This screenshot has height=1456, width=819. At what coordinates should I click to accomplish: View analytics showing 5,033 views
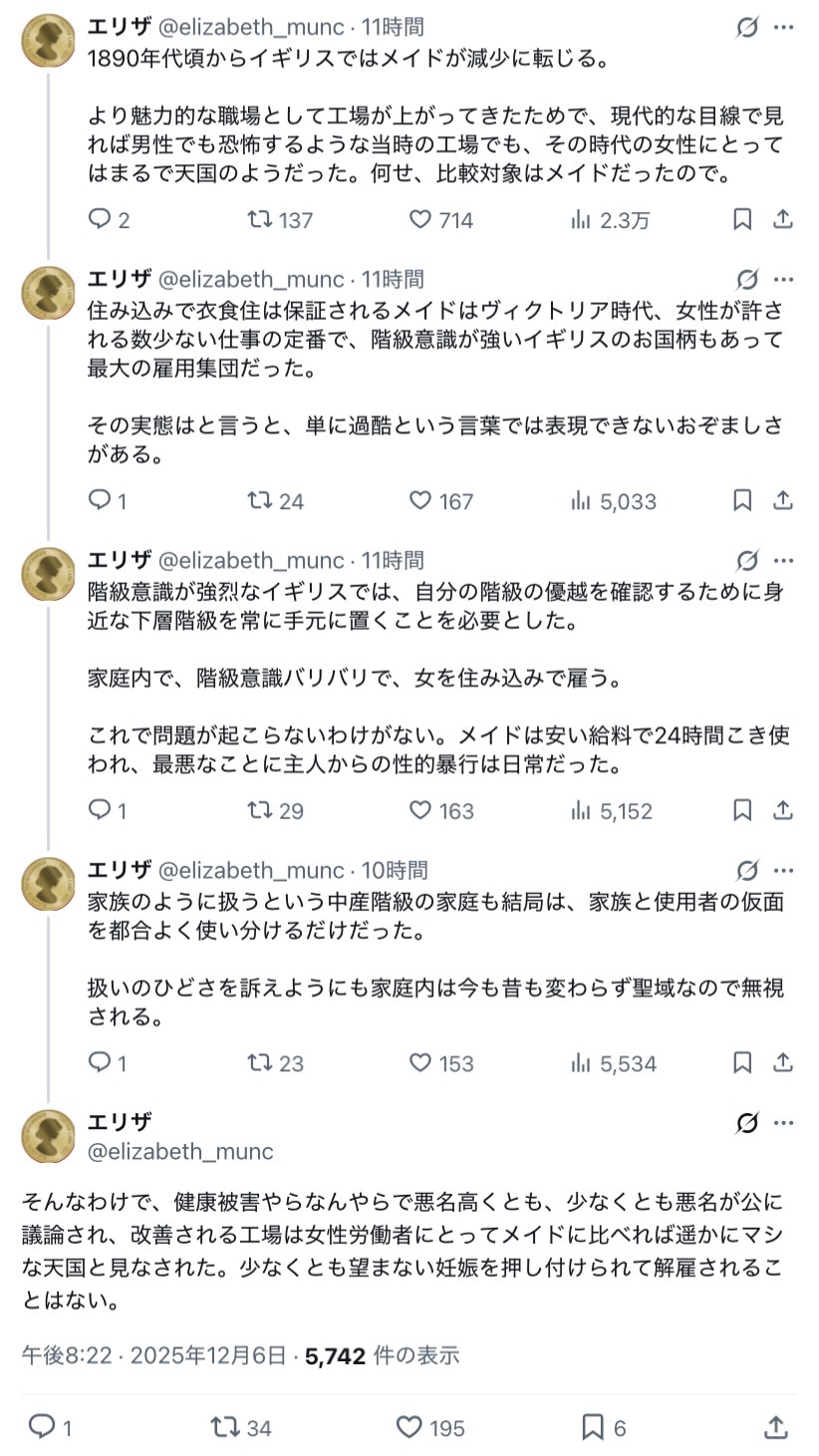614,500
